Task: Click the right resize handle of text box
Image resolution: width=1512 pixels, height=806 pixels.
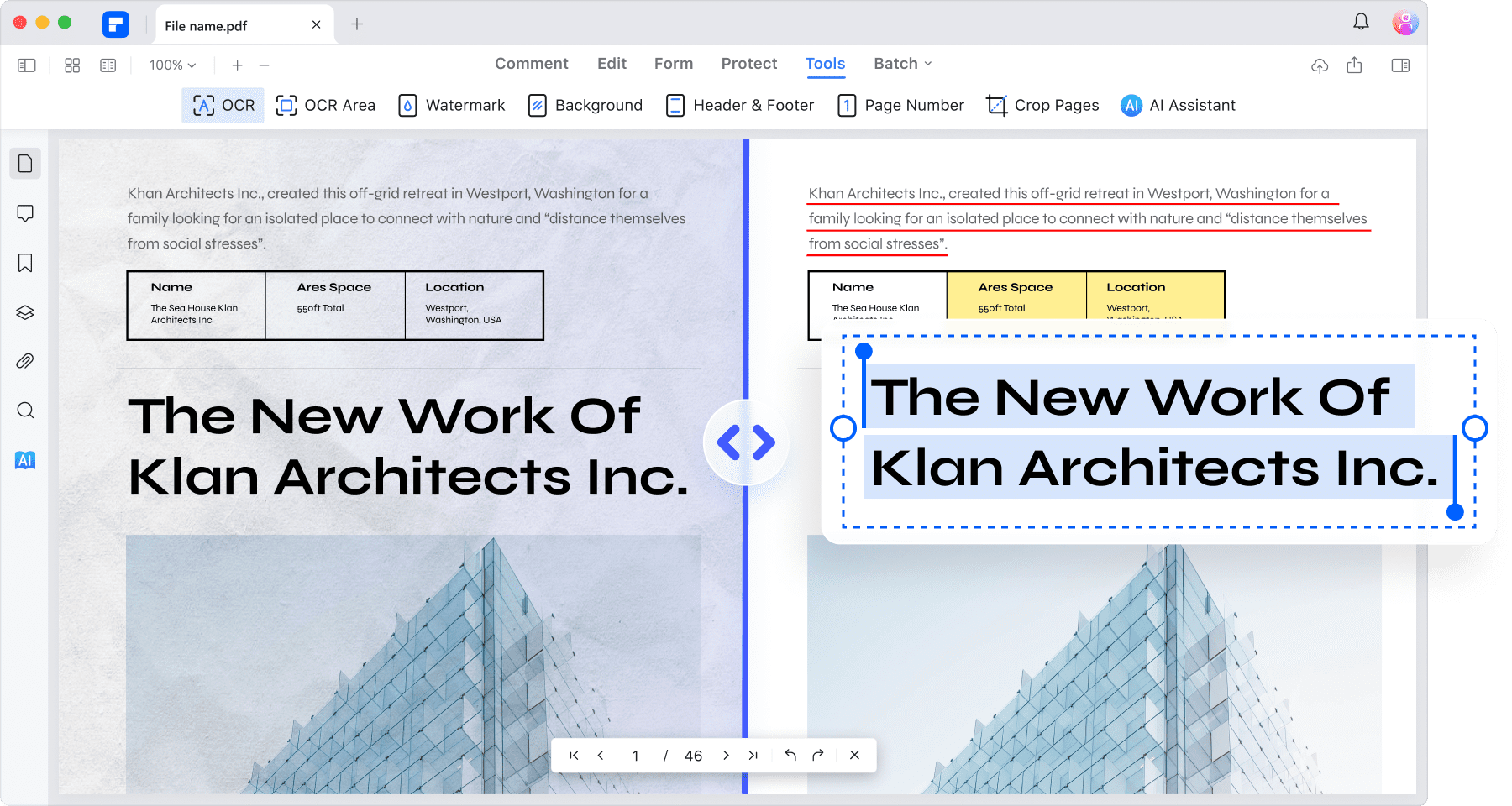Action: coord(1475,428)
